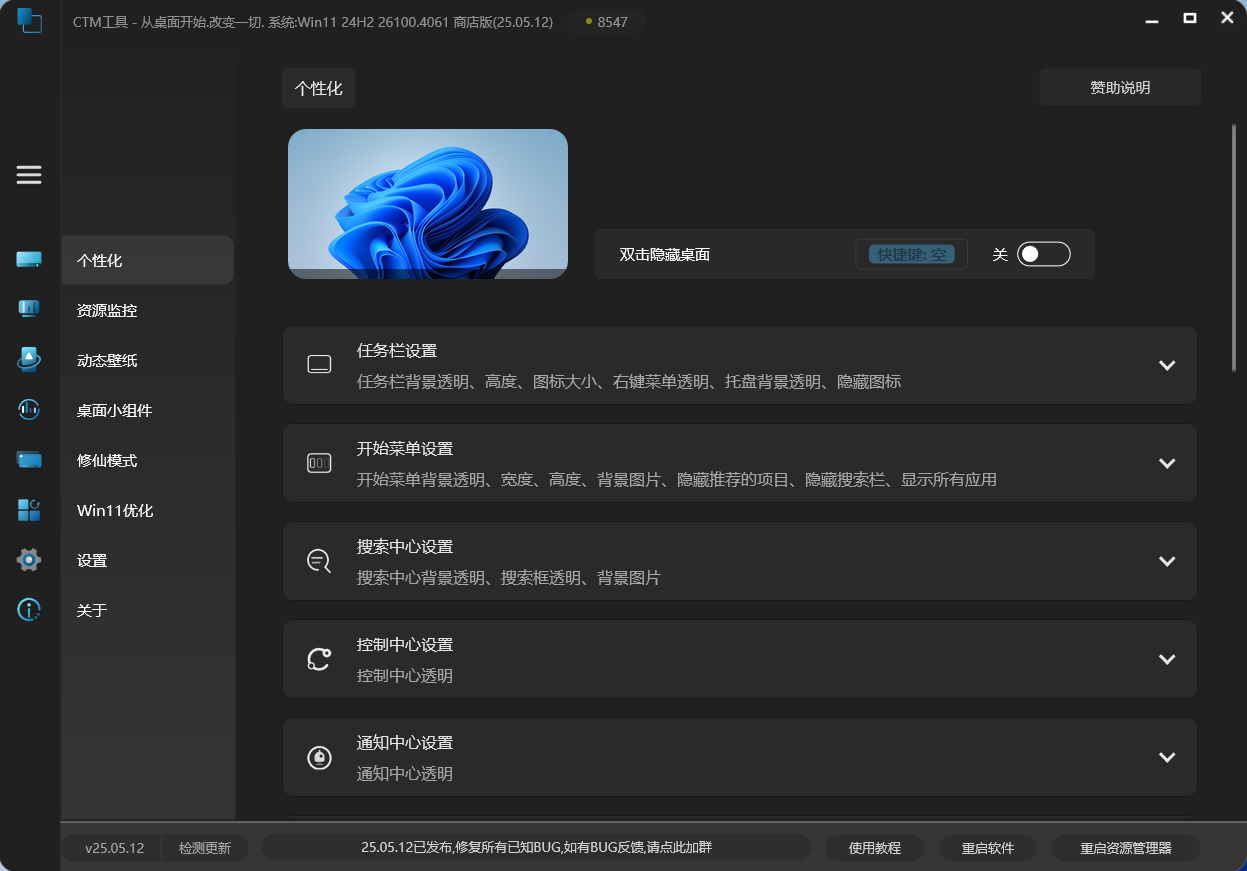Image resolution: width=1247 pixels, height=871 pixels.
Task: Click the 个性化 page heading label
Action: pos(318,88)
